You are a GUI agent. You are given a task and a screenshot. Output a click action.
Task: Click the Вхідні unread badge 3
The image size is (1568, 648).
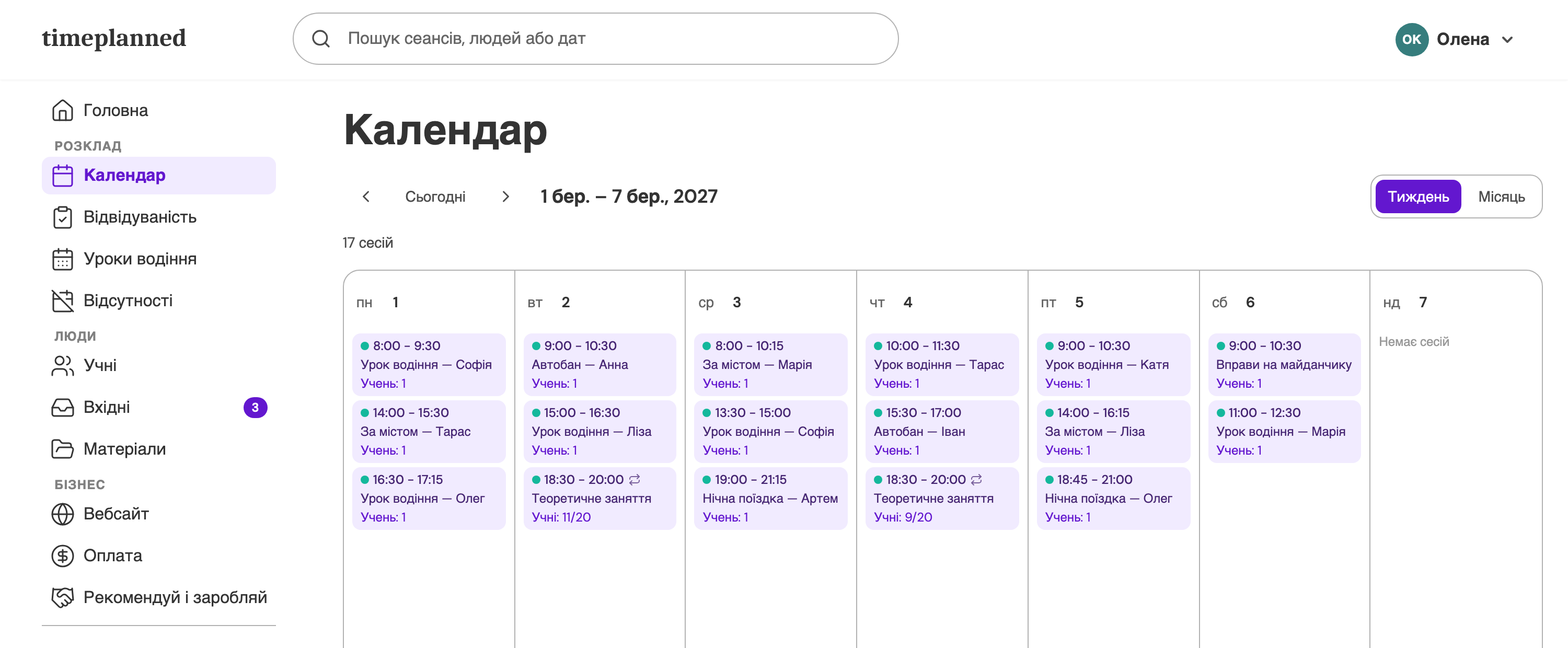(255, 408)
